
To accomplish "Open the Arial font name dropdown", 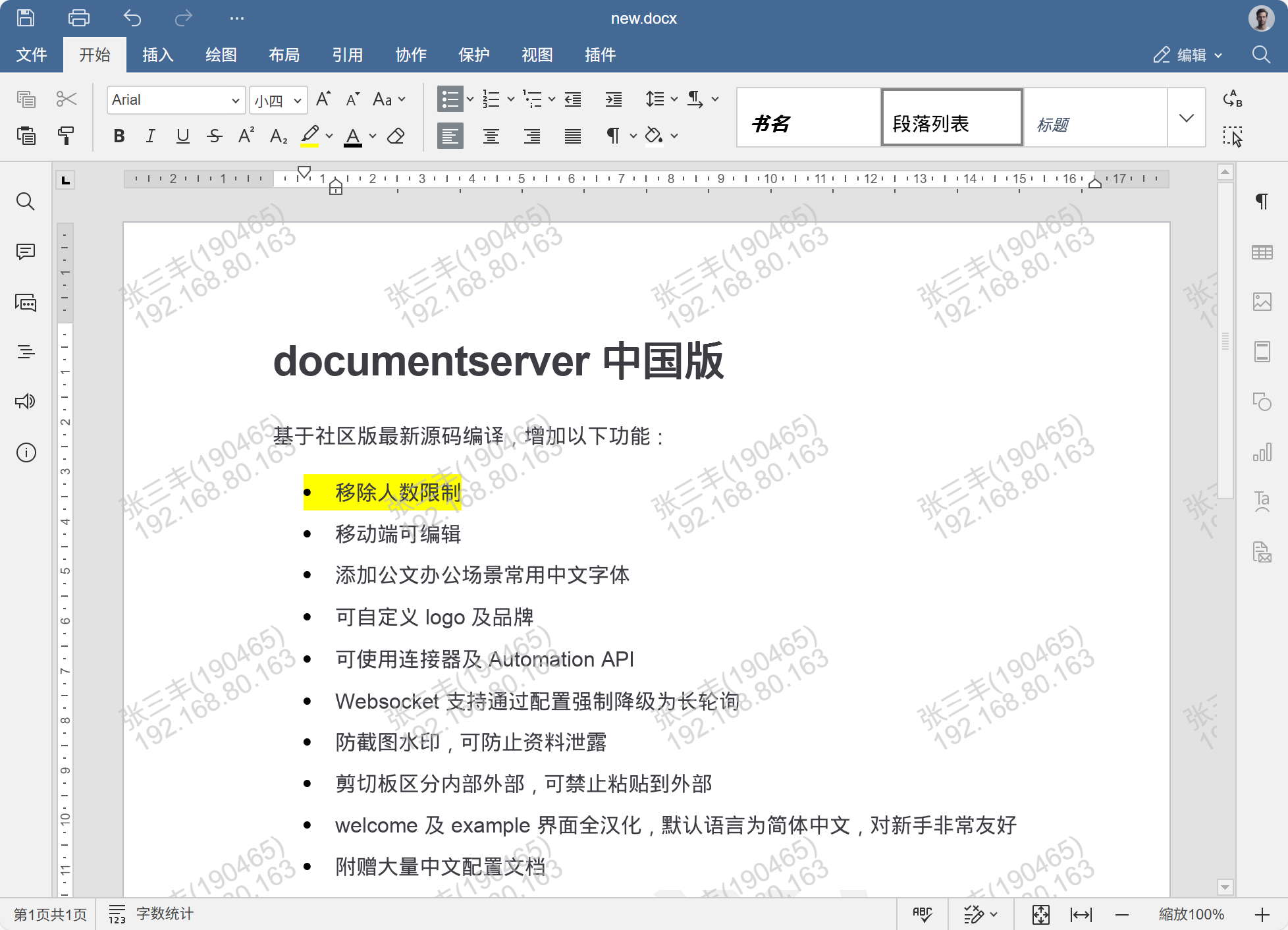I will 235,100.
